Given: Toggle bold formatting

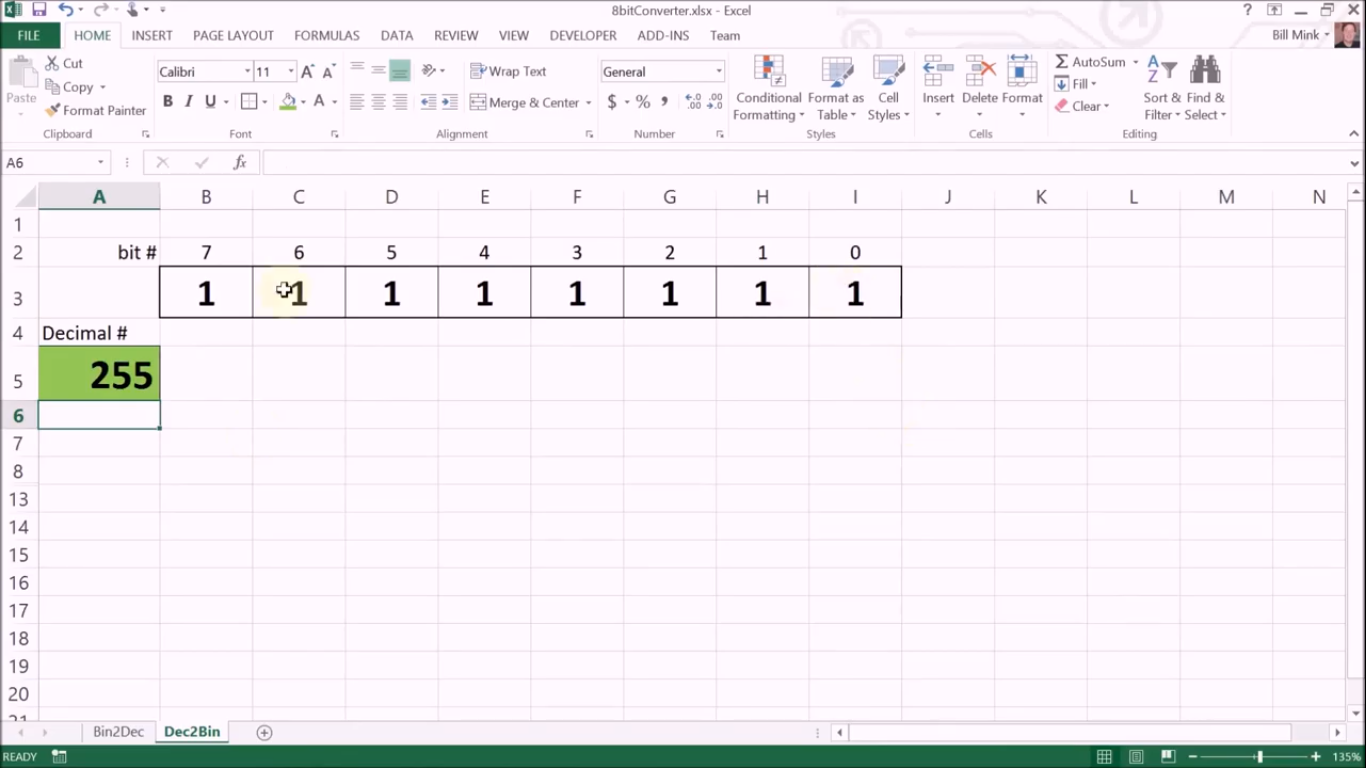Looking at the screenshot, I should click(x=167, y=101).
